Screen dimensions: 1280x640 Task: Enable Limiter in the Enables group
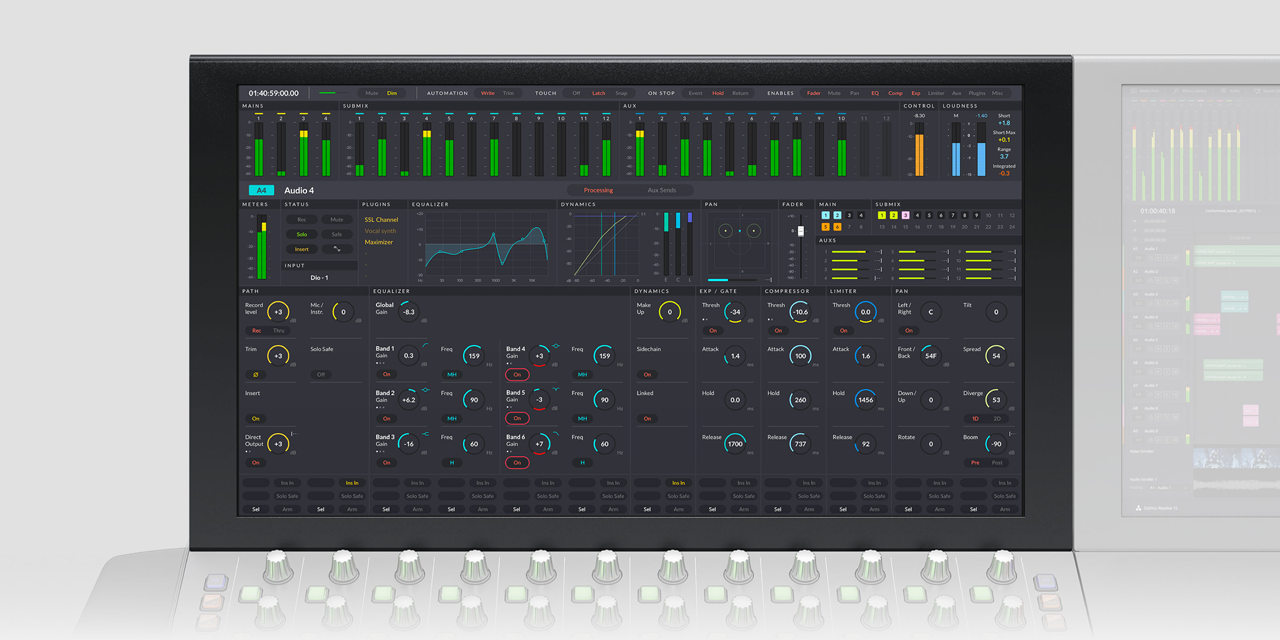coord(936,93)
